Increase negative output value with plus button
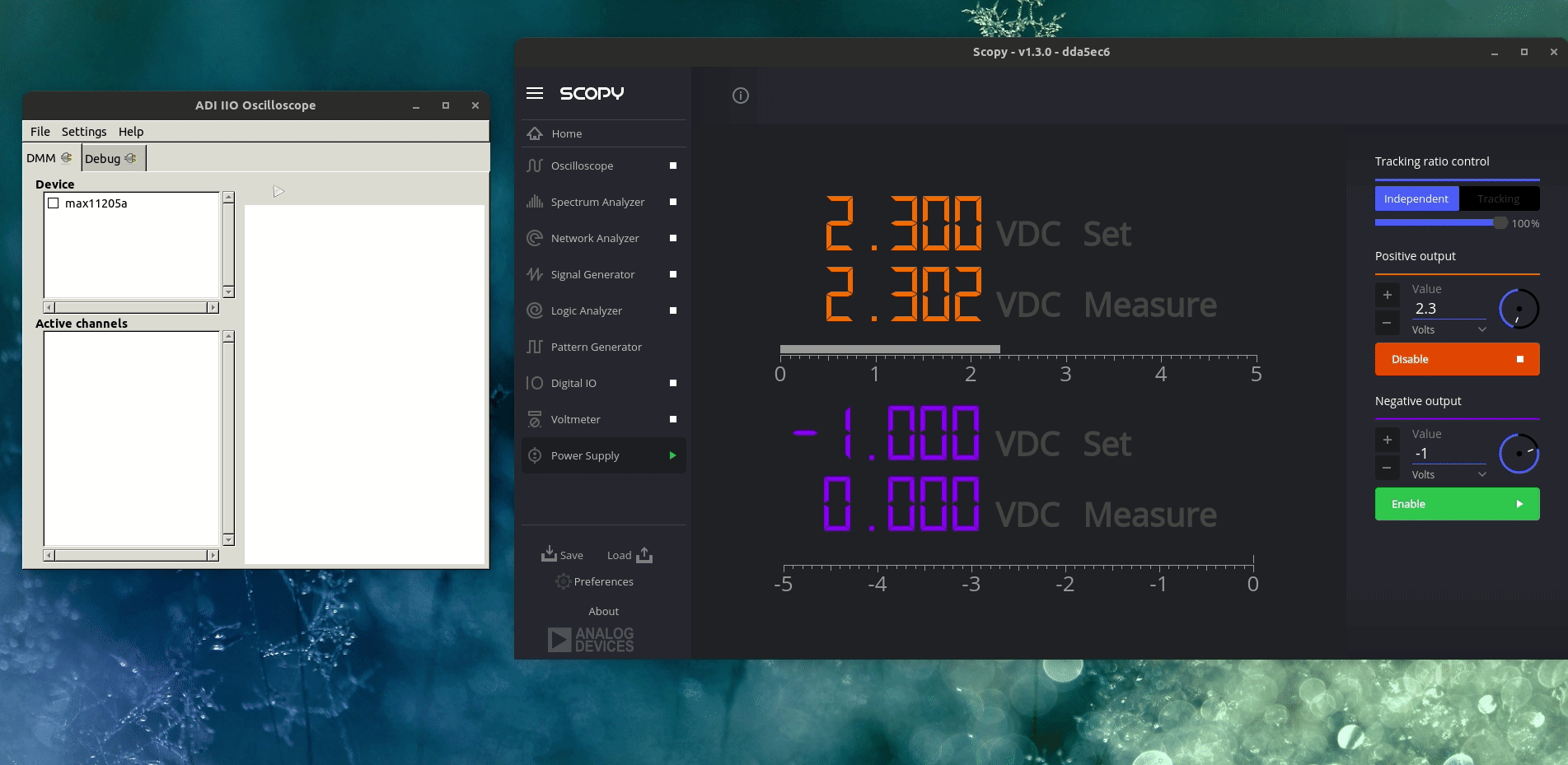 click(x=1388, y=440)
